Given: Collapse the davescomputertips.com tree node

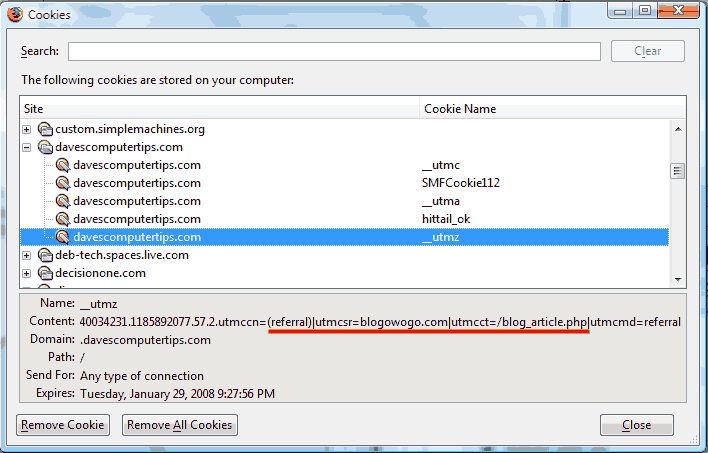Looking at the screenshot, I should (27, 148).
